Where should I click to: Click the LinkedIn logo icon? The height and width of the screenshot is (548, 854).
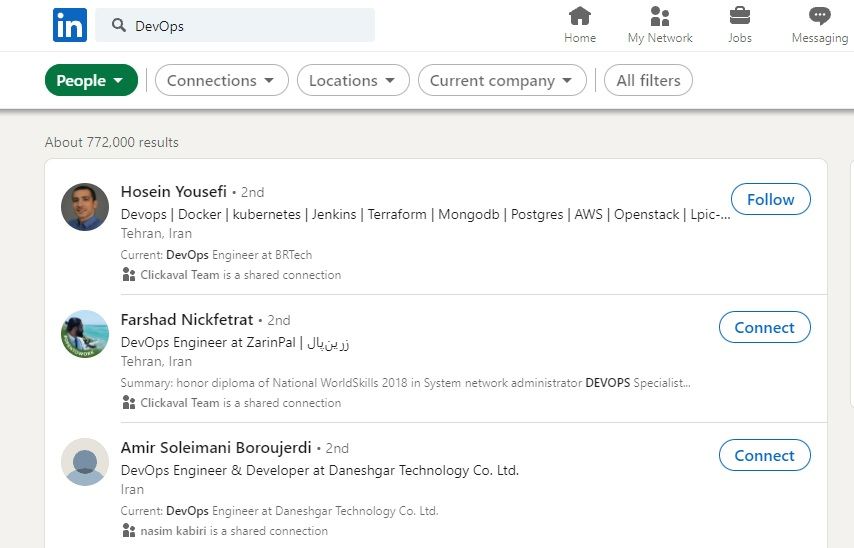pyautogui.click(x=70, y=25)
